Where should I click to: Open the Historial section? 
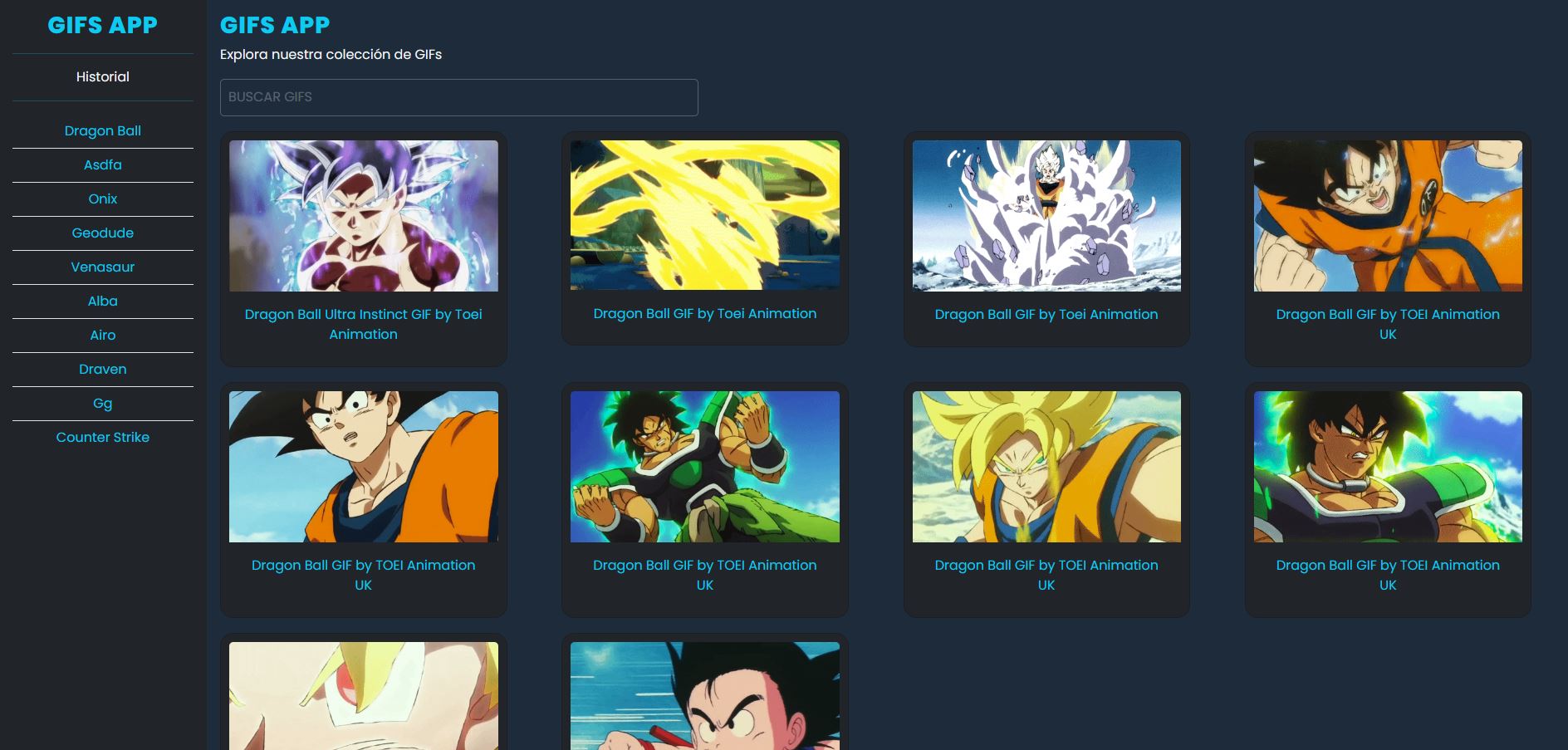(x=102, y=76)
